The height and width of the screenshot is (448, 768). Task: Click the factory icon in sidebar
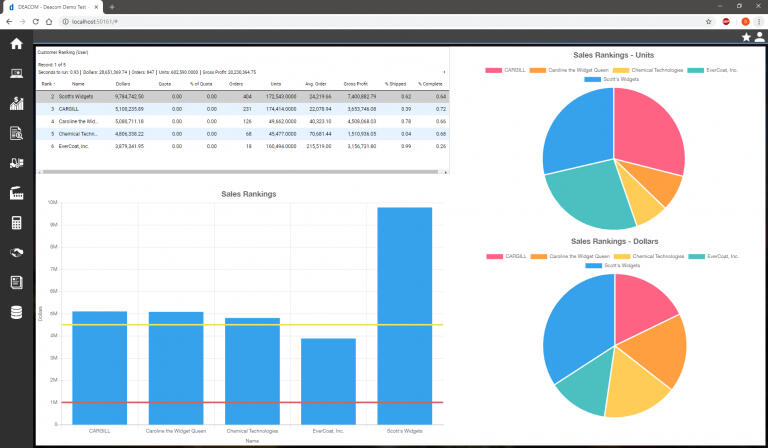click(16, 193)
